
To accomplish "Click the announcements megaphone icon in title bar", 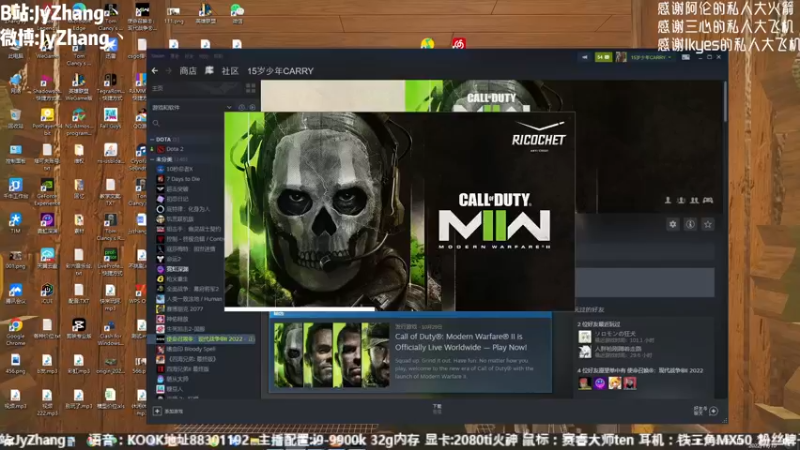I will click(x=585, y=57).
